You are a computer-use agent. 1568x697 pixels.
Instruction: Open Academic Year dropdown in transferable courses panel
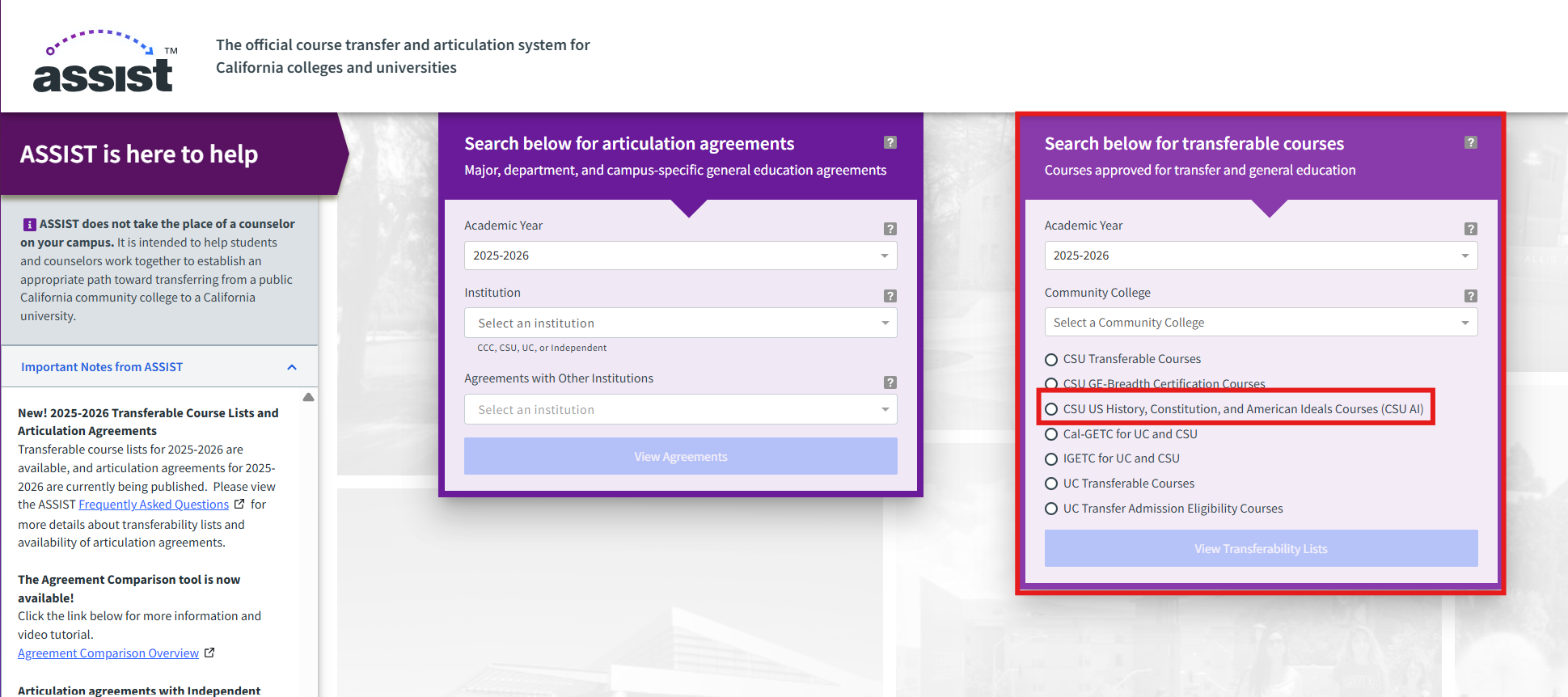tap(1261, 256)
